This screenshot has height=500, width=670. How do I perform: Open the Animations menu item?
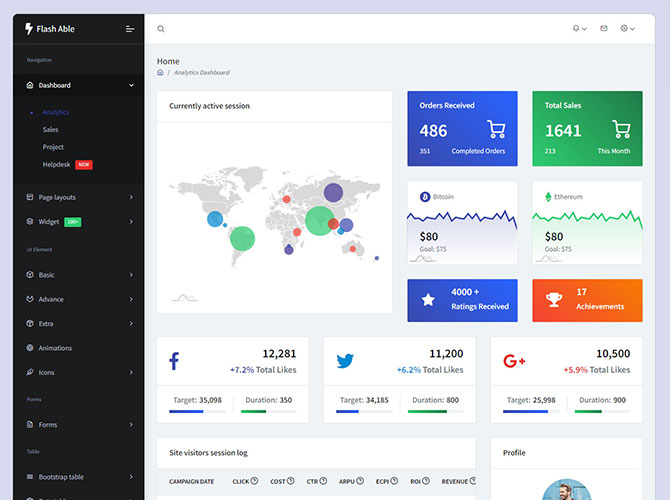(x=55, y=348)
